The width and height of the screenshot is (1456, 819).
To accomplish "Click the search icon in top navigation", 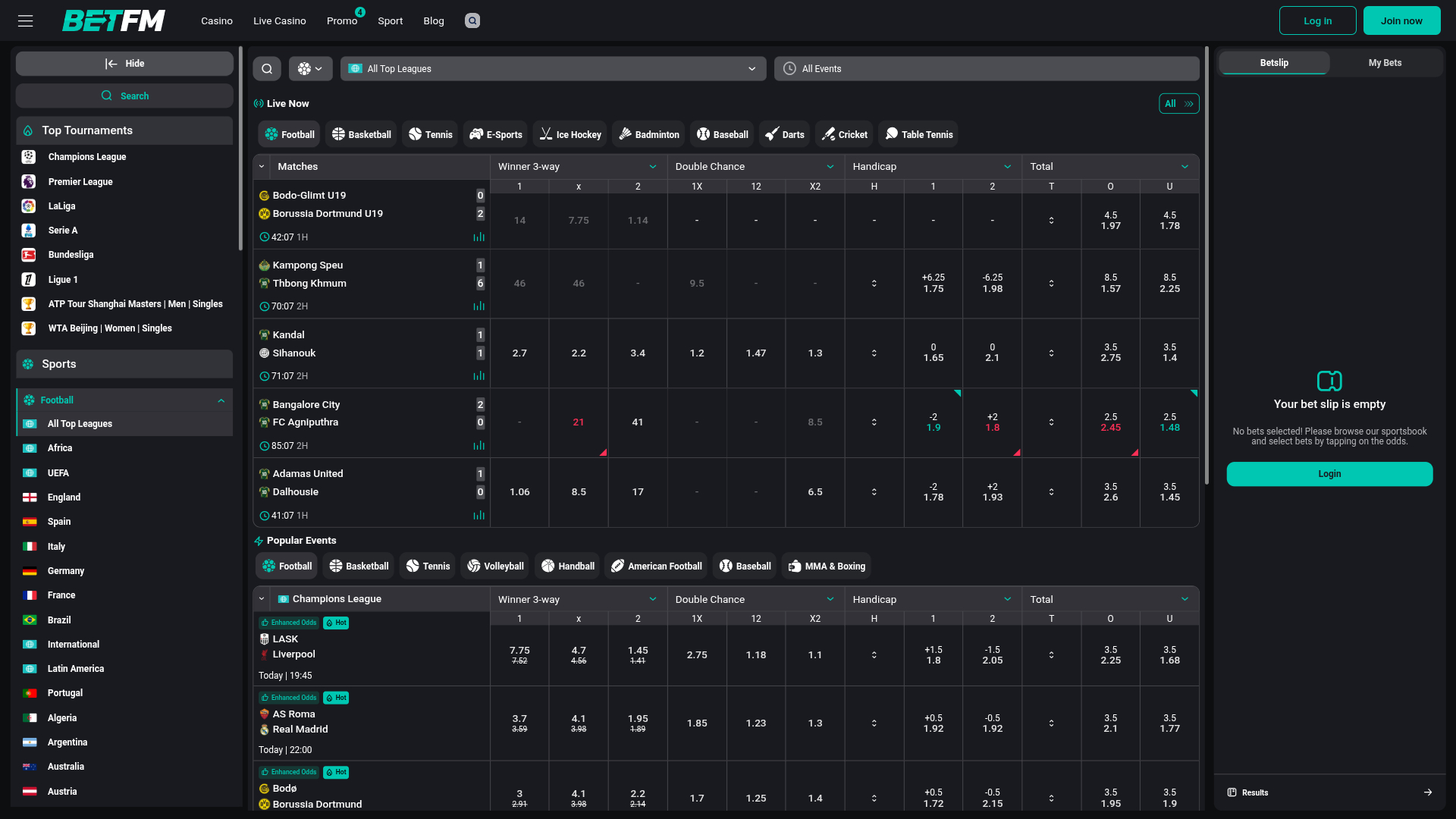I will pos(472,20).
